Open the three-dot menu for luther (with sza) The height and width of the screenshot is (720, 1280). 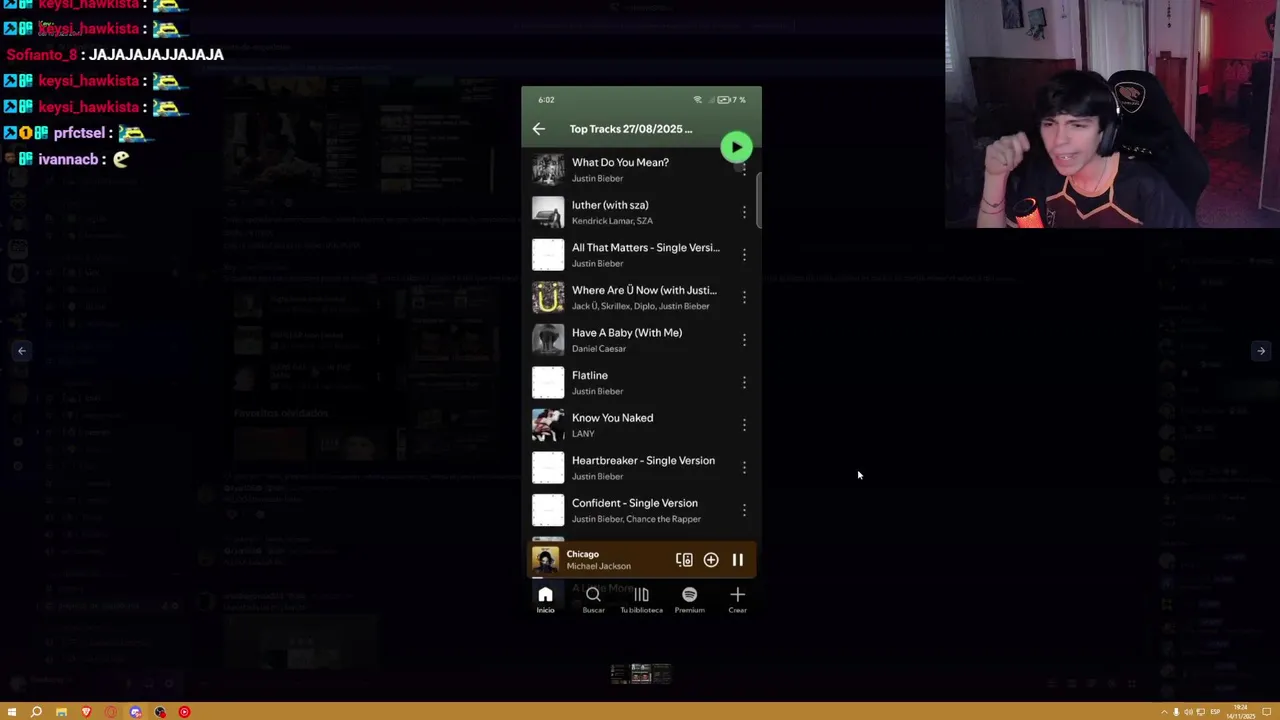coord(744,212)
